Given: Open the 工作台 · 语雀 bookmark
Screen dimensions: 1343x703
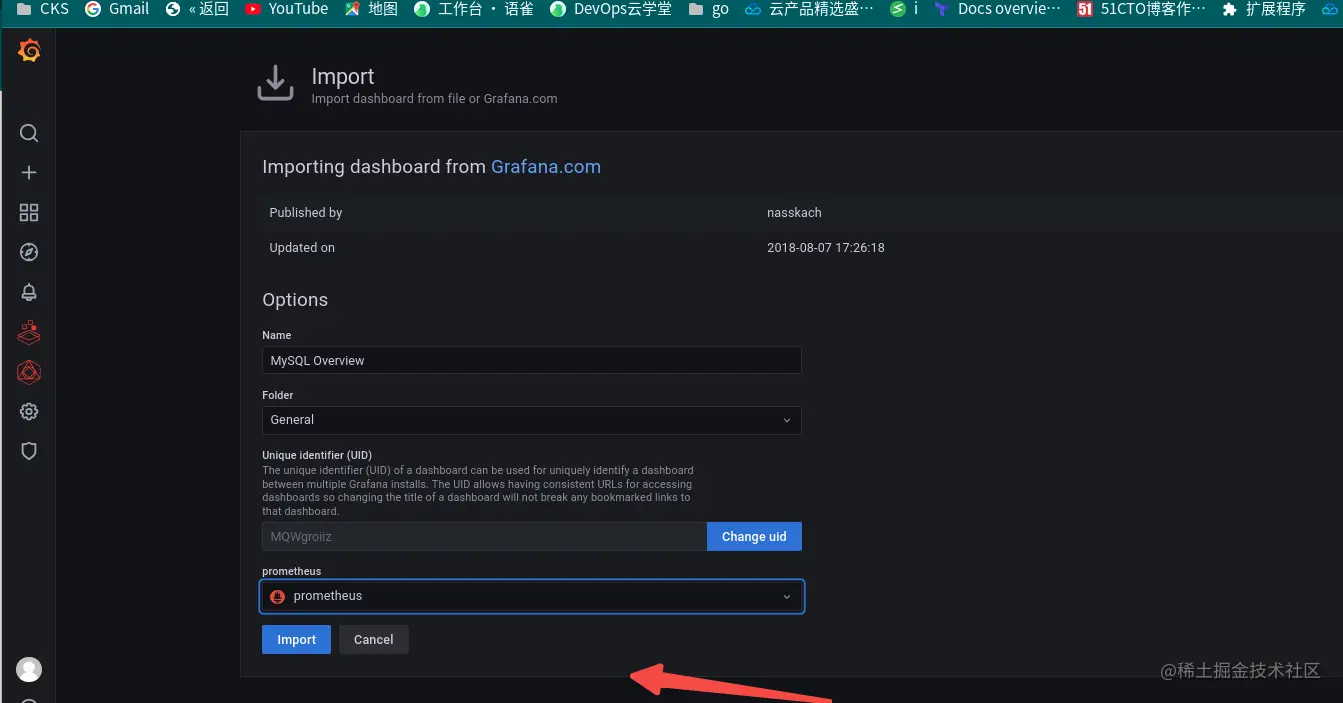Looking at the screenshot, I should 474,9.
